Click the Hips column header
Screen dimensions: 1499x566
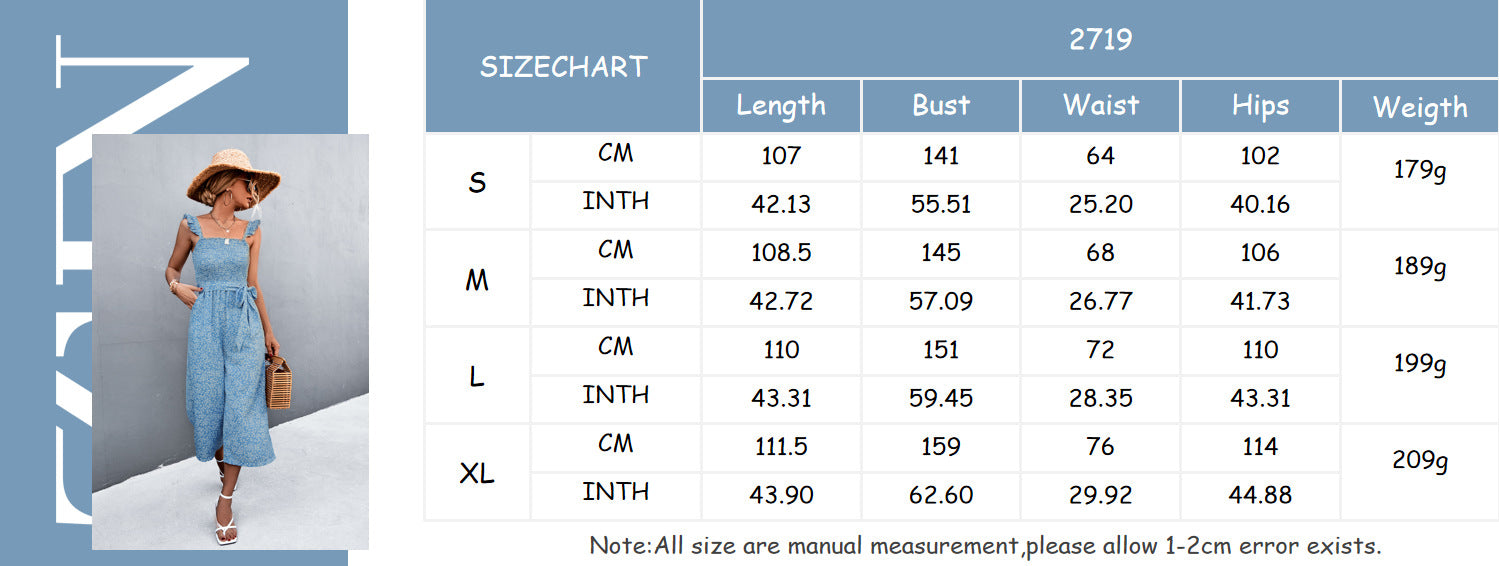click(x=1260, y=106)
